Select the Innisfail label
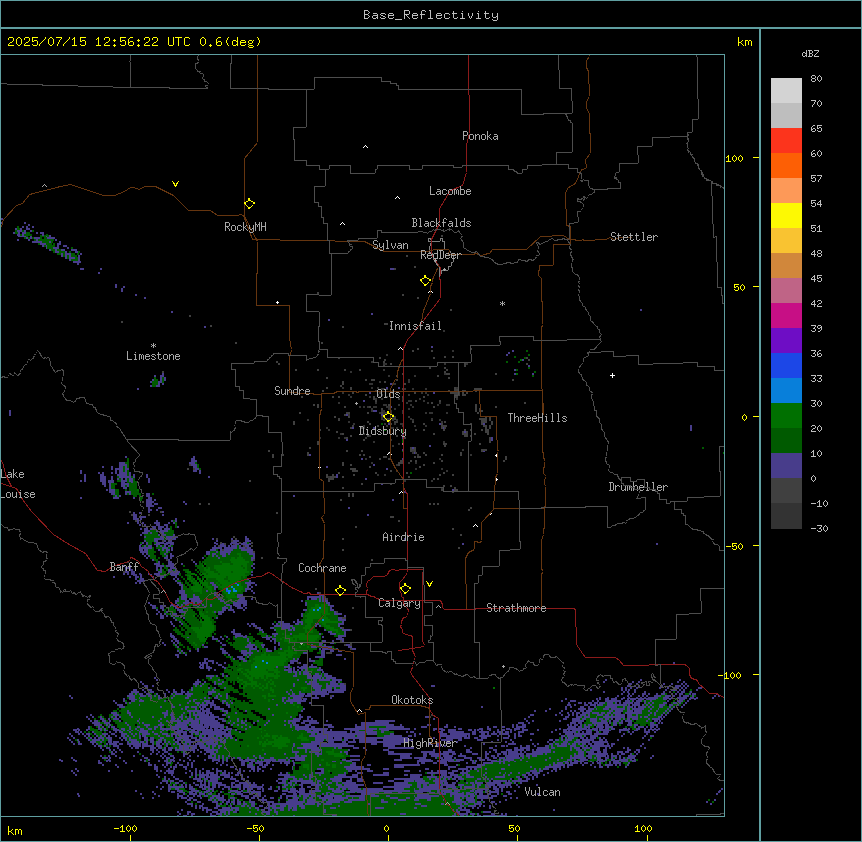 click(416, 326)
